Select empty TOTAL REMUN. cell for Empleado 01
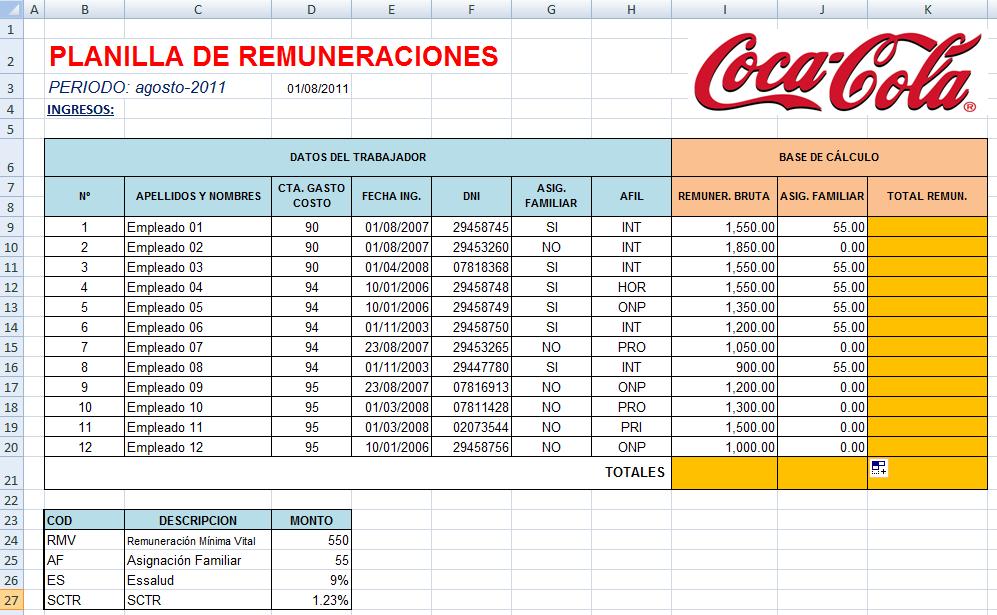Image resolution: width=997 pixels, height=615 pixels. coord(927,227)
